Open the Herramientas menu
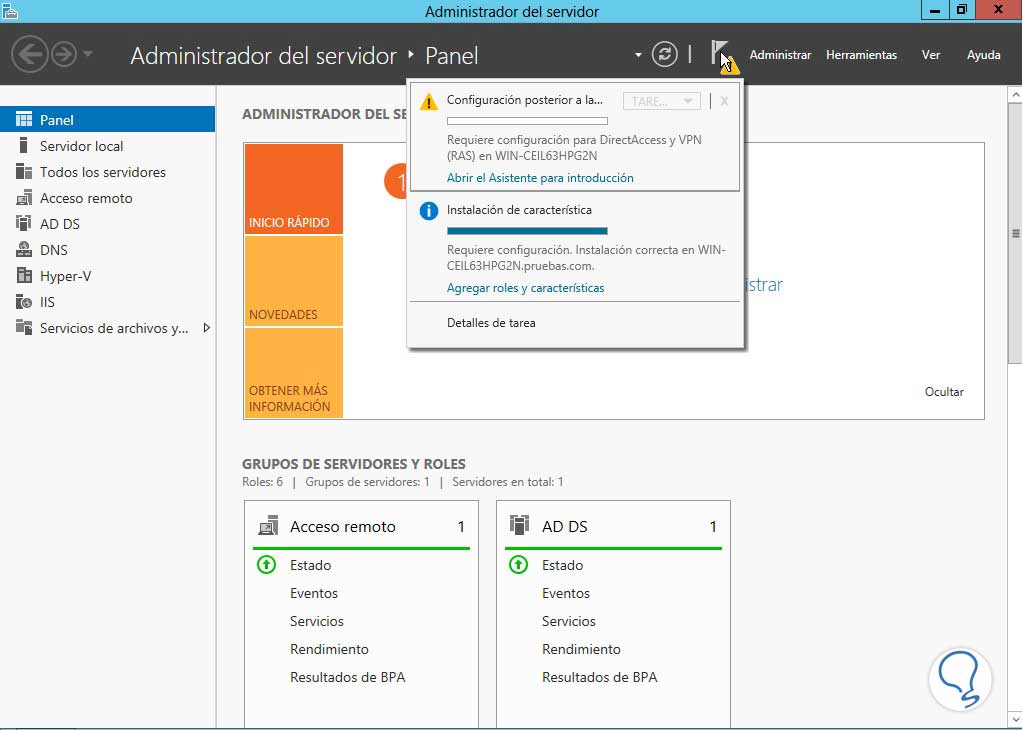This screenshot has width=1022, height=730. coord(861,55)
